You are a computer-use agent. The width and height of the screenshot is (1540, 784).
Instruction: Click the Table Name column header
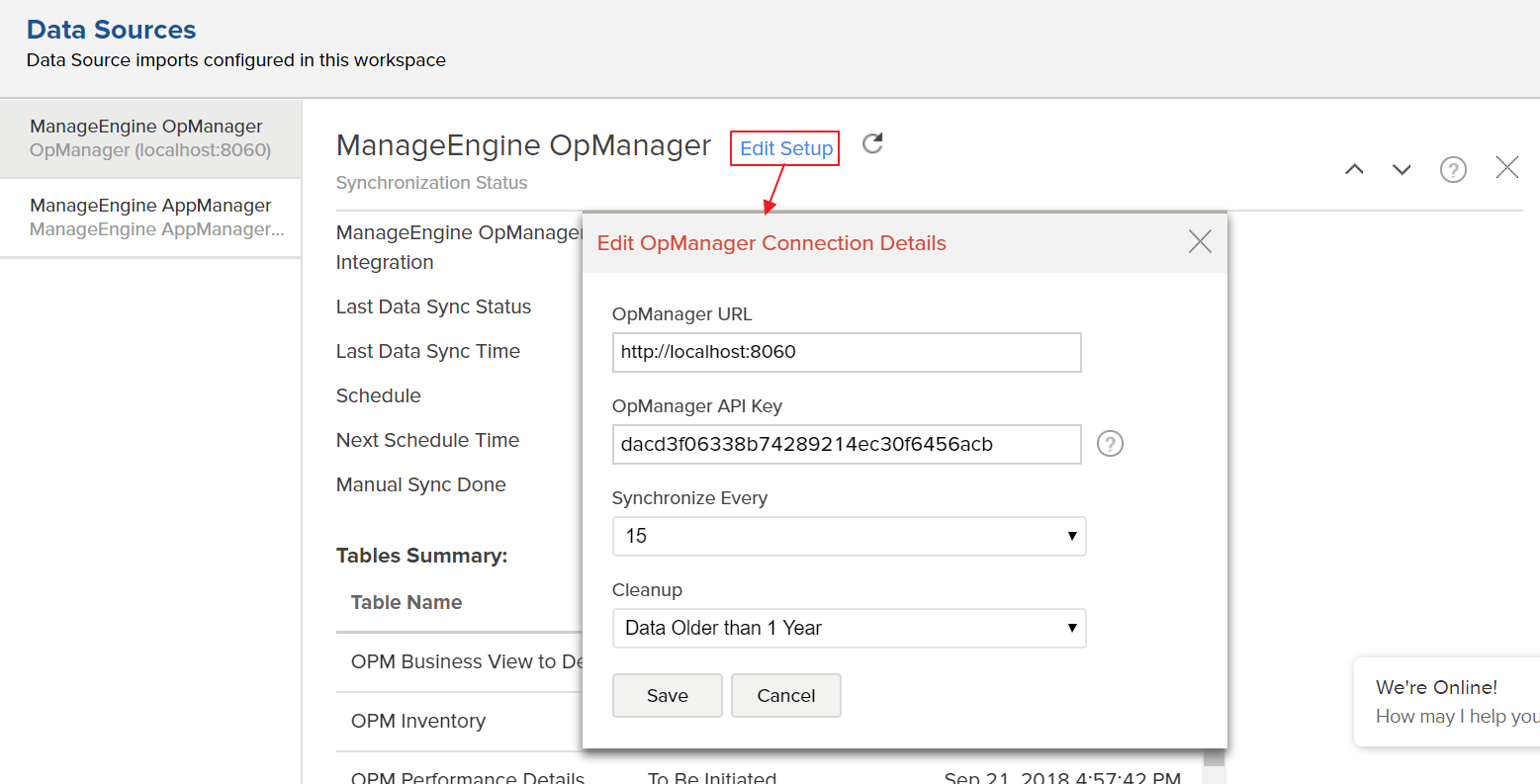407,602
